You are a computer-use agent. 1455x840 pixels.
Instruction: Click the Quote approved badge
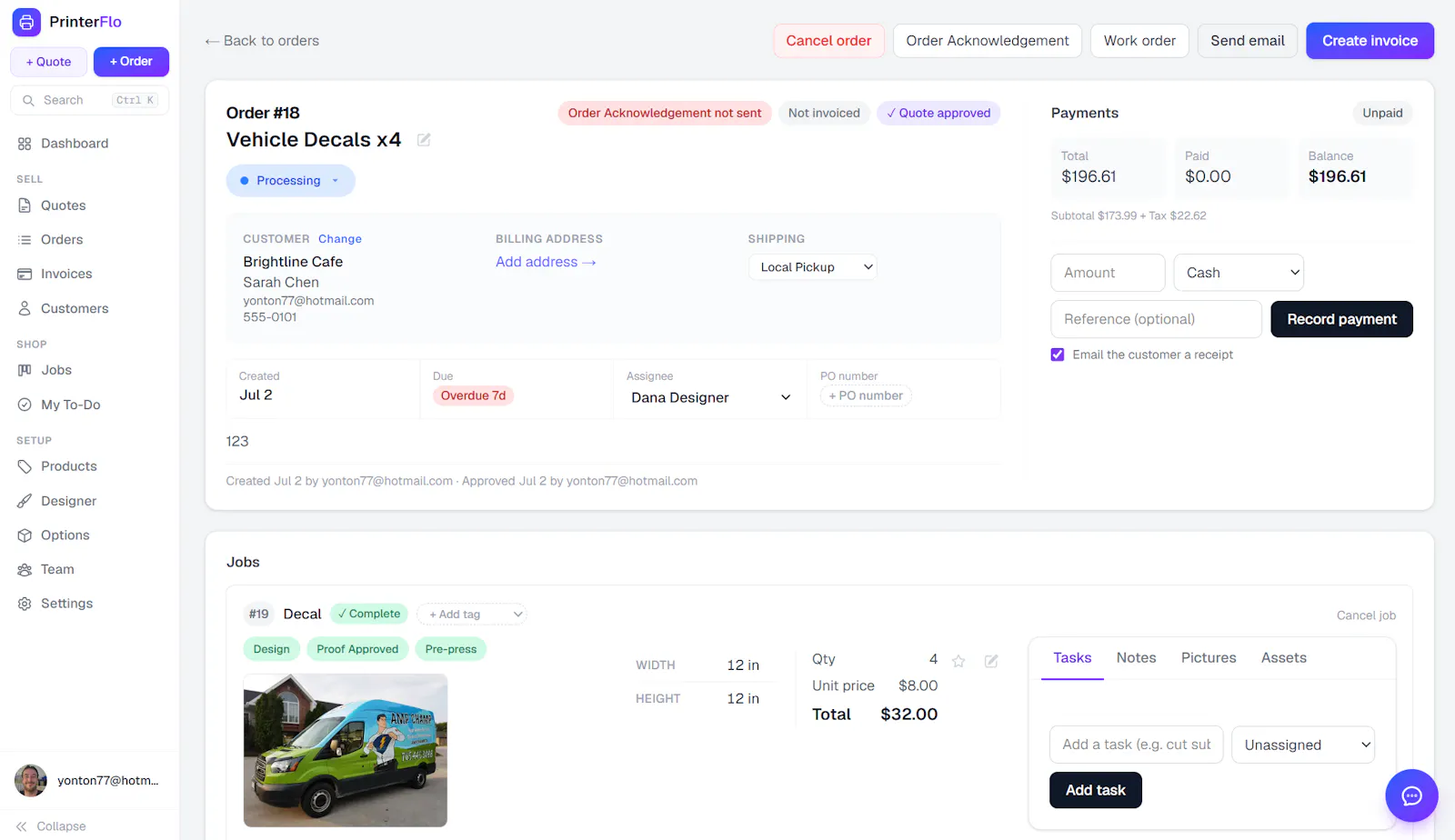tap(938, 113)
